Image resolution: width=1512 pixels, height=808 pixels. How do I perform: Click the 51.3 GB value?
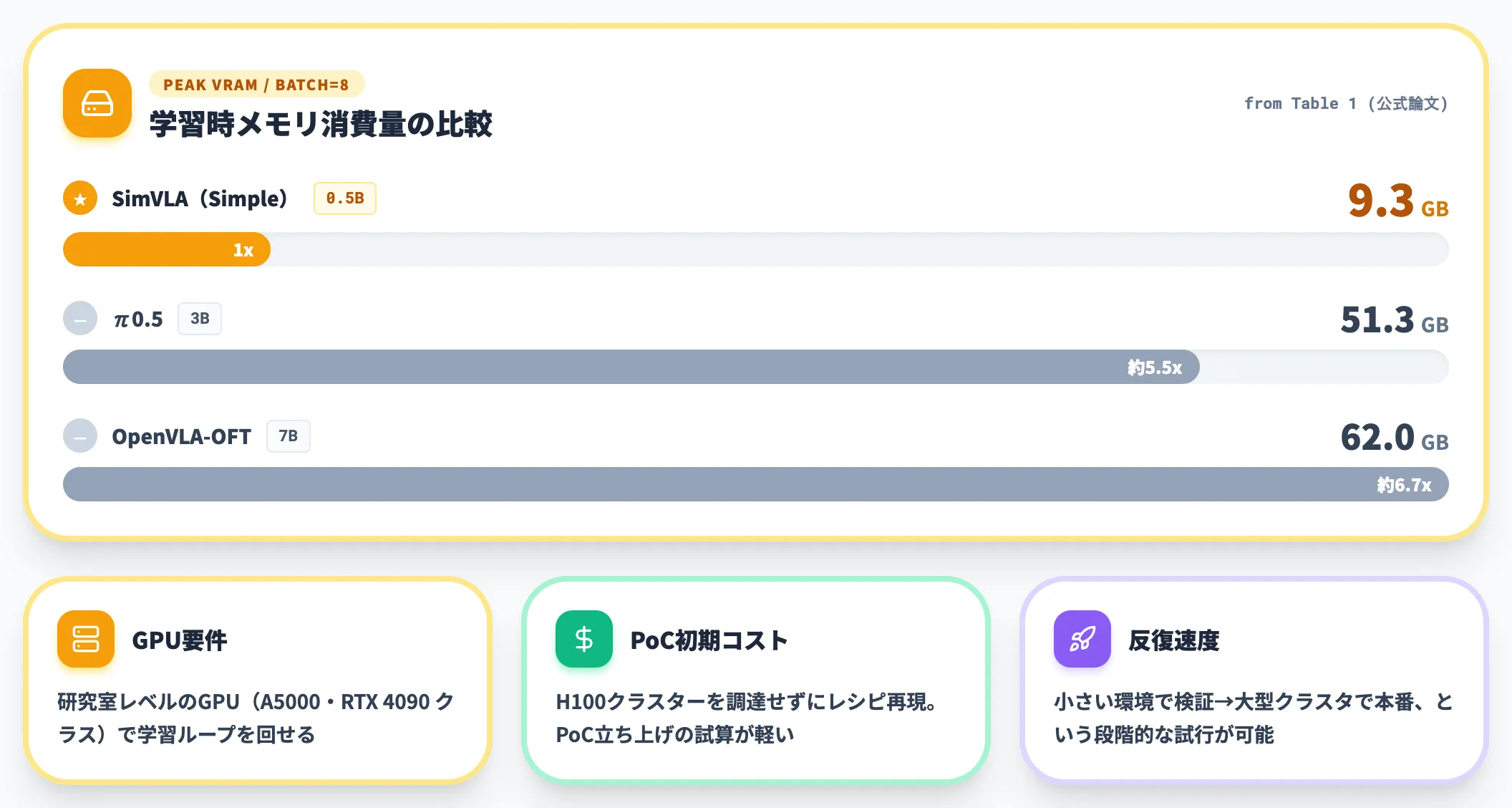click(x=1395, y=320)
